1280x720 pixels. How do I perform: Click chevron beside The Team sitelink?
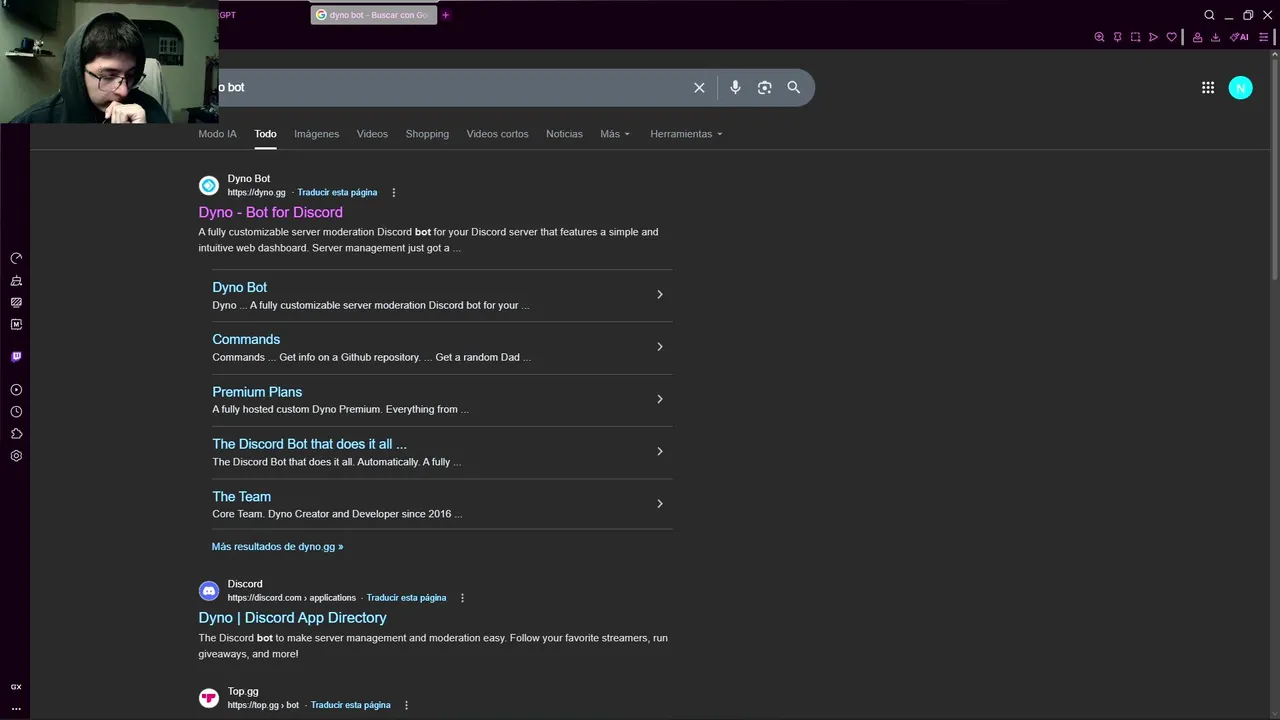click(x=659, y=504)
